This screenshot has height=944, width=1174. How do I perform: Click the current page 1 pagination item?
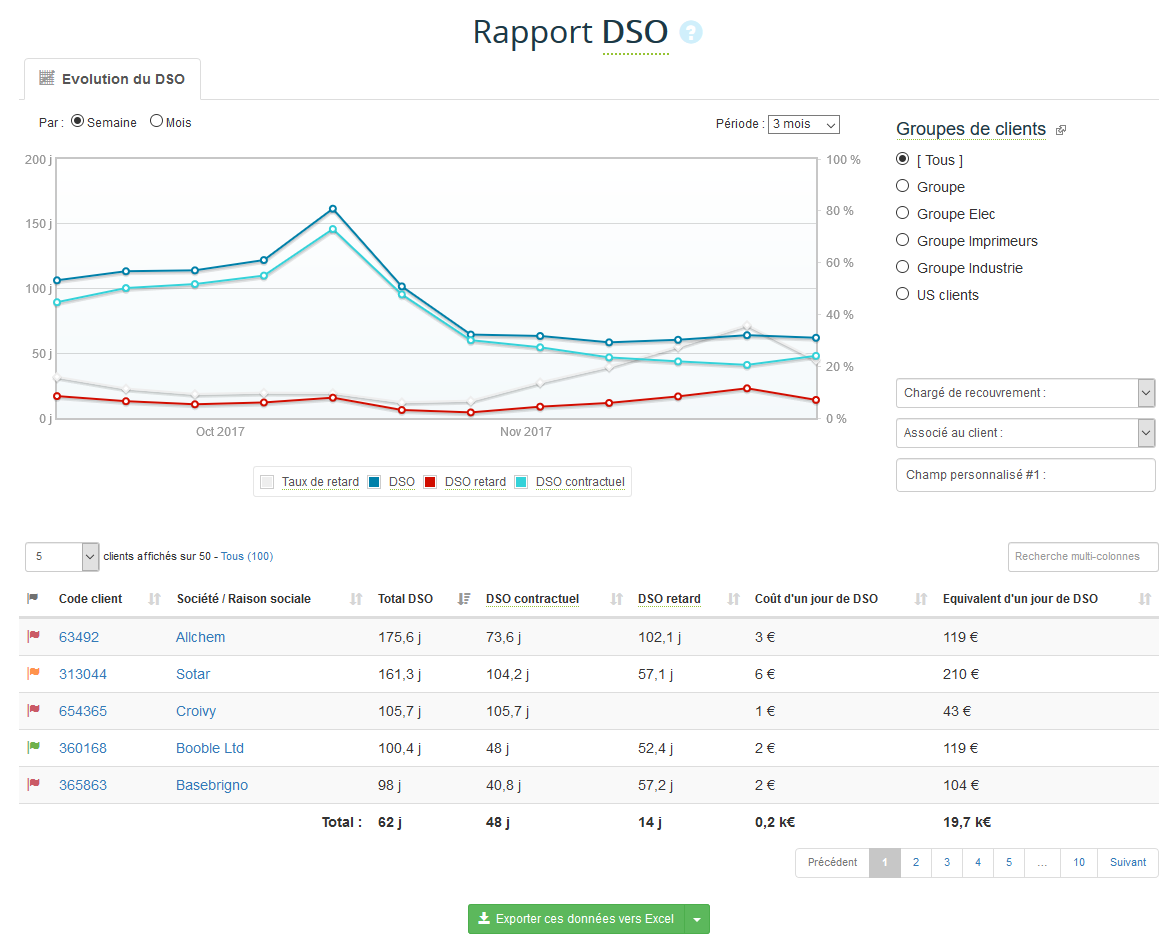[885, 862]
